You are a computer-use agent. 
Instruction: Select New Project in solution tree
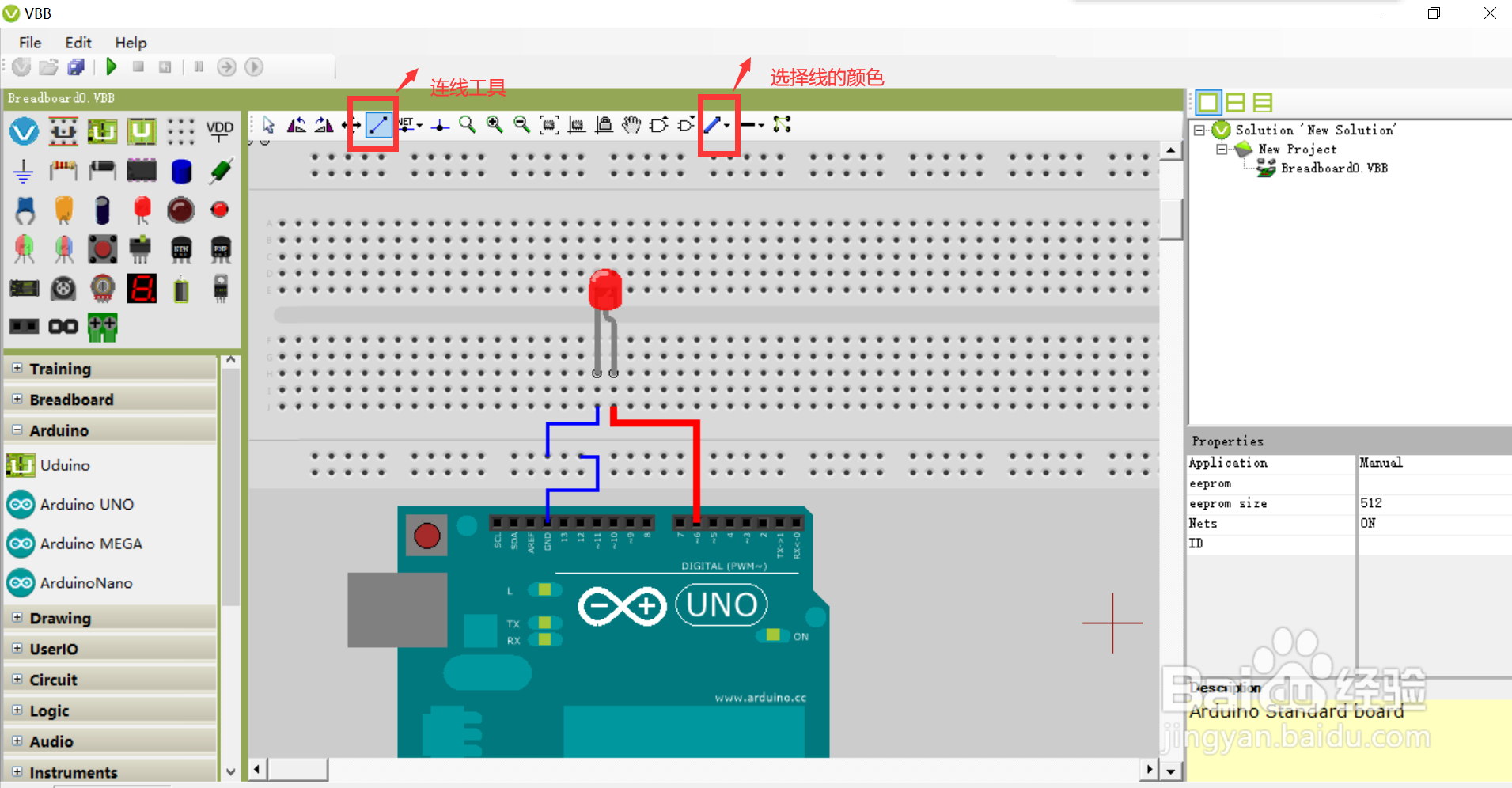1298,149
